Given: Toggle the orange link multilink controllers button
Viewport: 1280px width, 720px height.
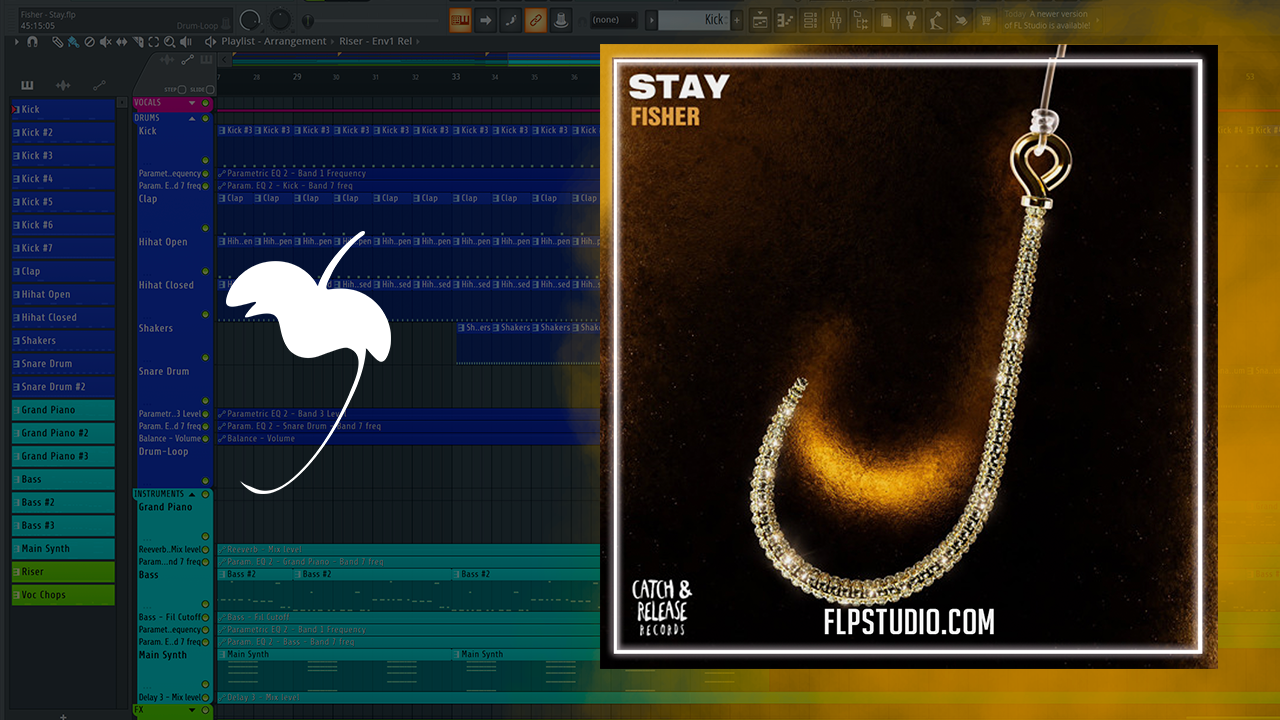Looking at the screenshot, I should click(535, 19).
